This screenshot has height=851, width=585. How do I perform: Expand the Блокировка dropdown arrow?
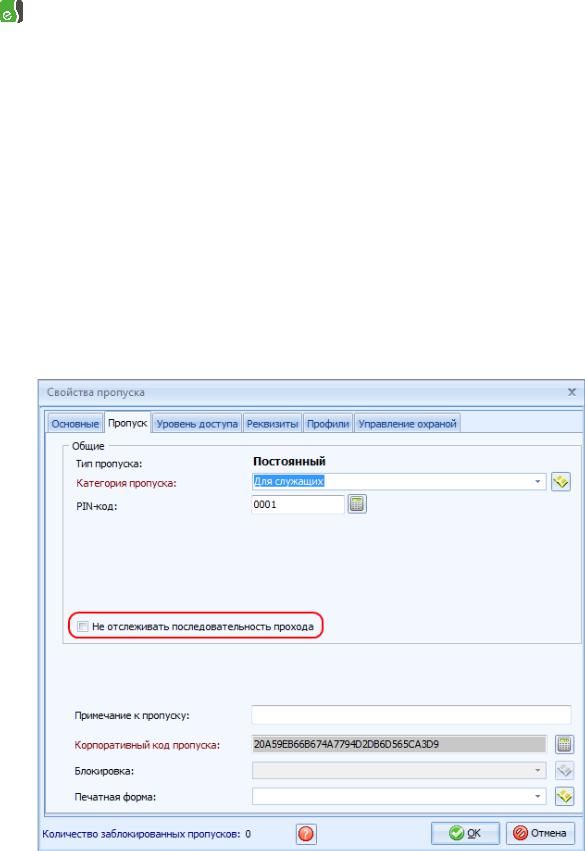[x=537, y=770]
